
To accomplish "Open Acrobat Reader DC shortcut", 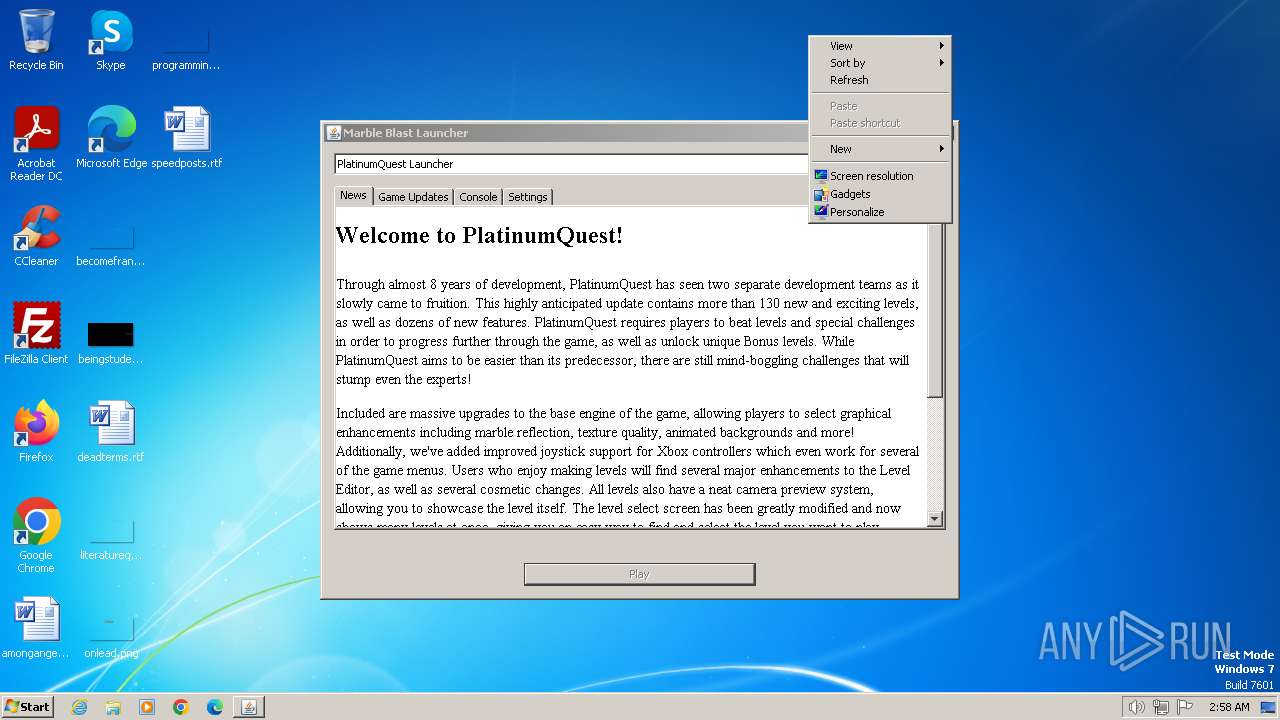I will click(x=36, y=143).
